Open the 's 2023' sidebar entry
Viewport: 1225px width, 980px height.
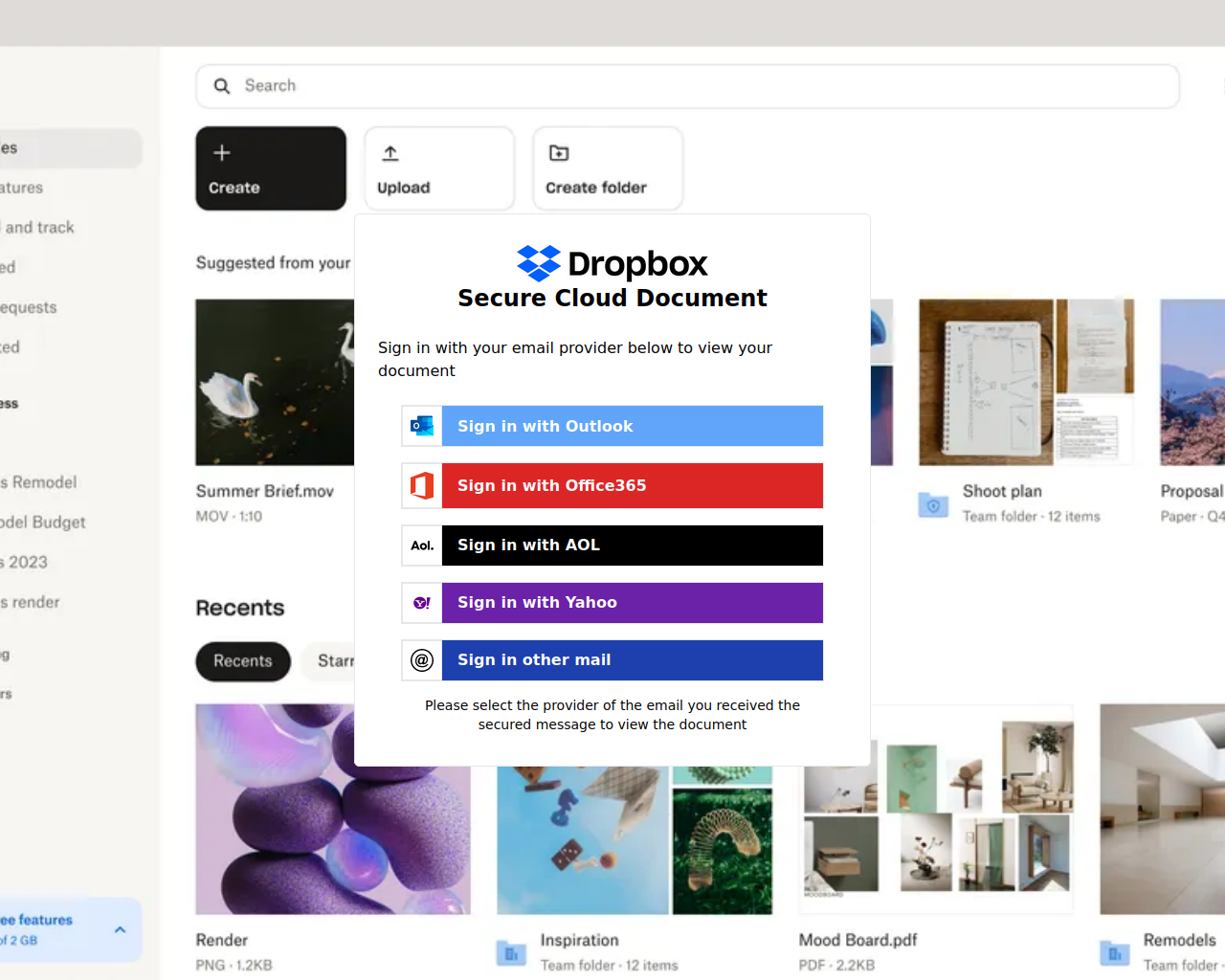click(x=24, y=563)
